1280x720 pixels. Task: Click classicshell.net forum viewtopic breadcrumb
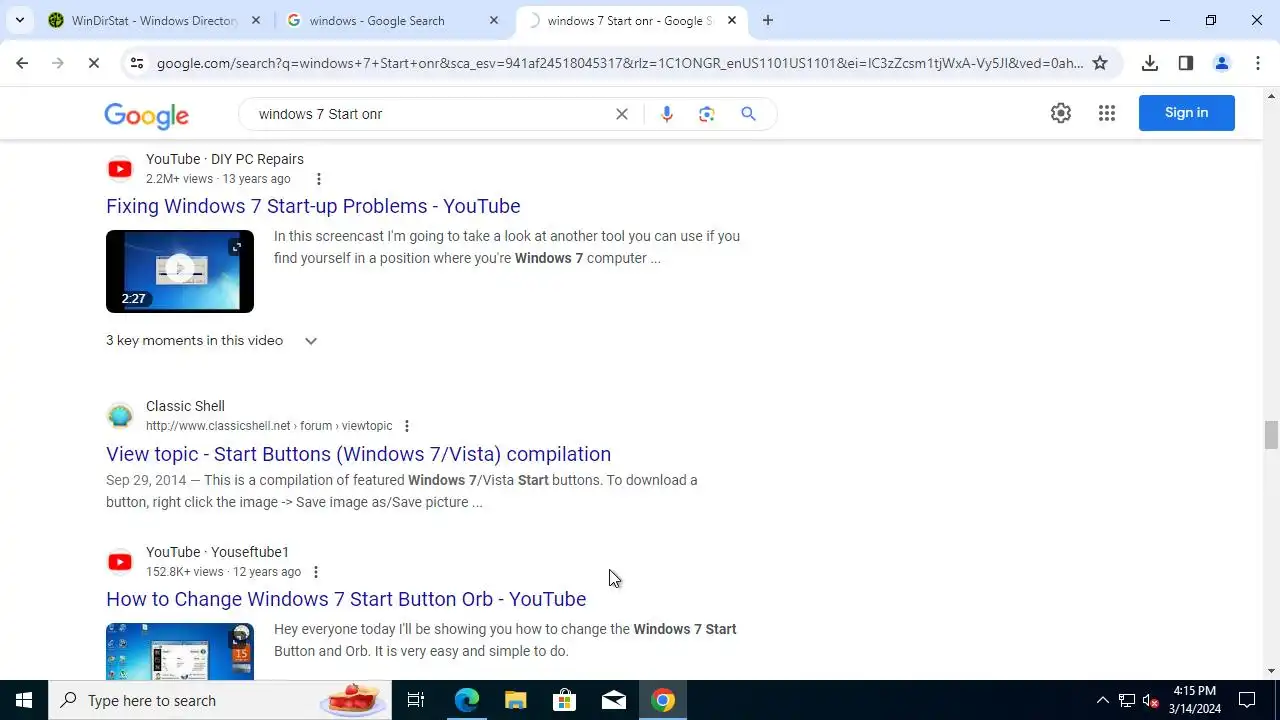click(269, 426)
